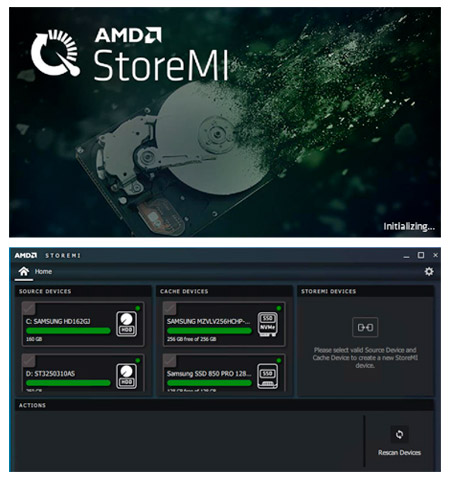450x479 pixels.
Task: Click green status dot on D: ST3250310AS
Action: coord(138,360)
